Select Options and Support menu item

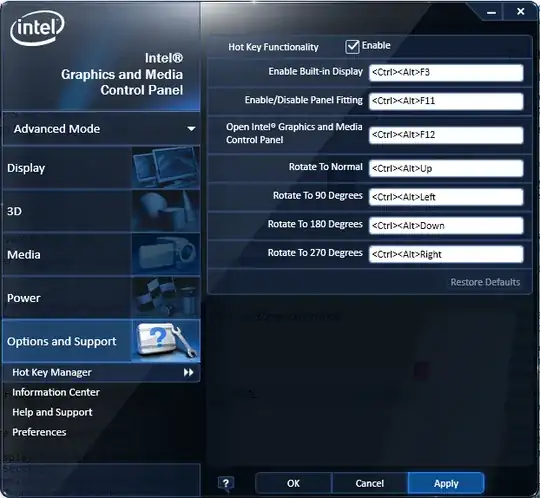[101, 341]
